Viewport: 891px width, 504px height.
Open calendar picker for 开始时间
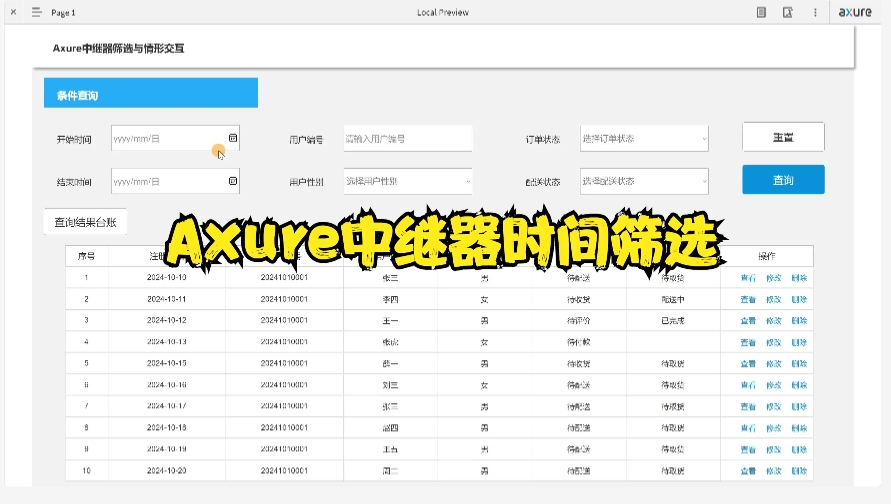tap(233, 138)
